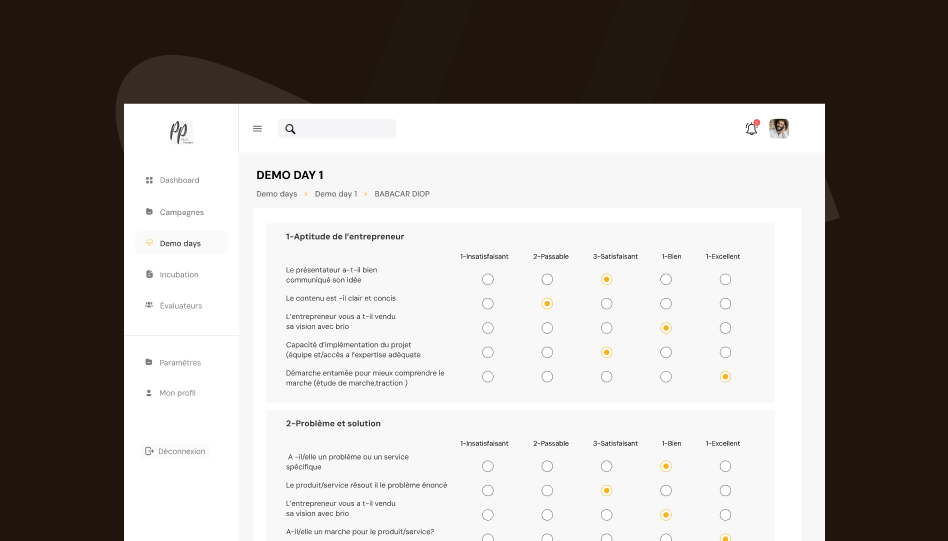Click the Pp logo in the sidebar
Screen dimensions: 948x541
181,132
